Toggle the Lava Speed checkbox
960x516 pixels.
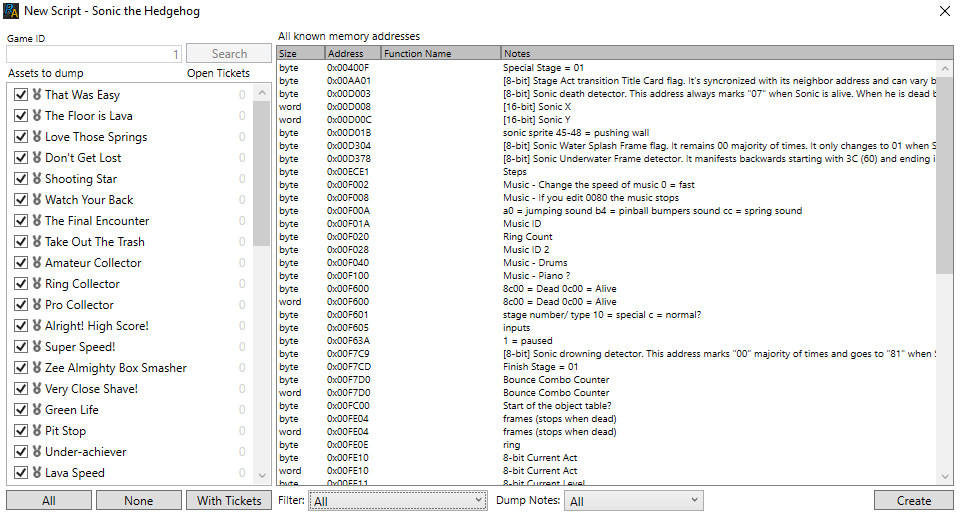(21, 473)
